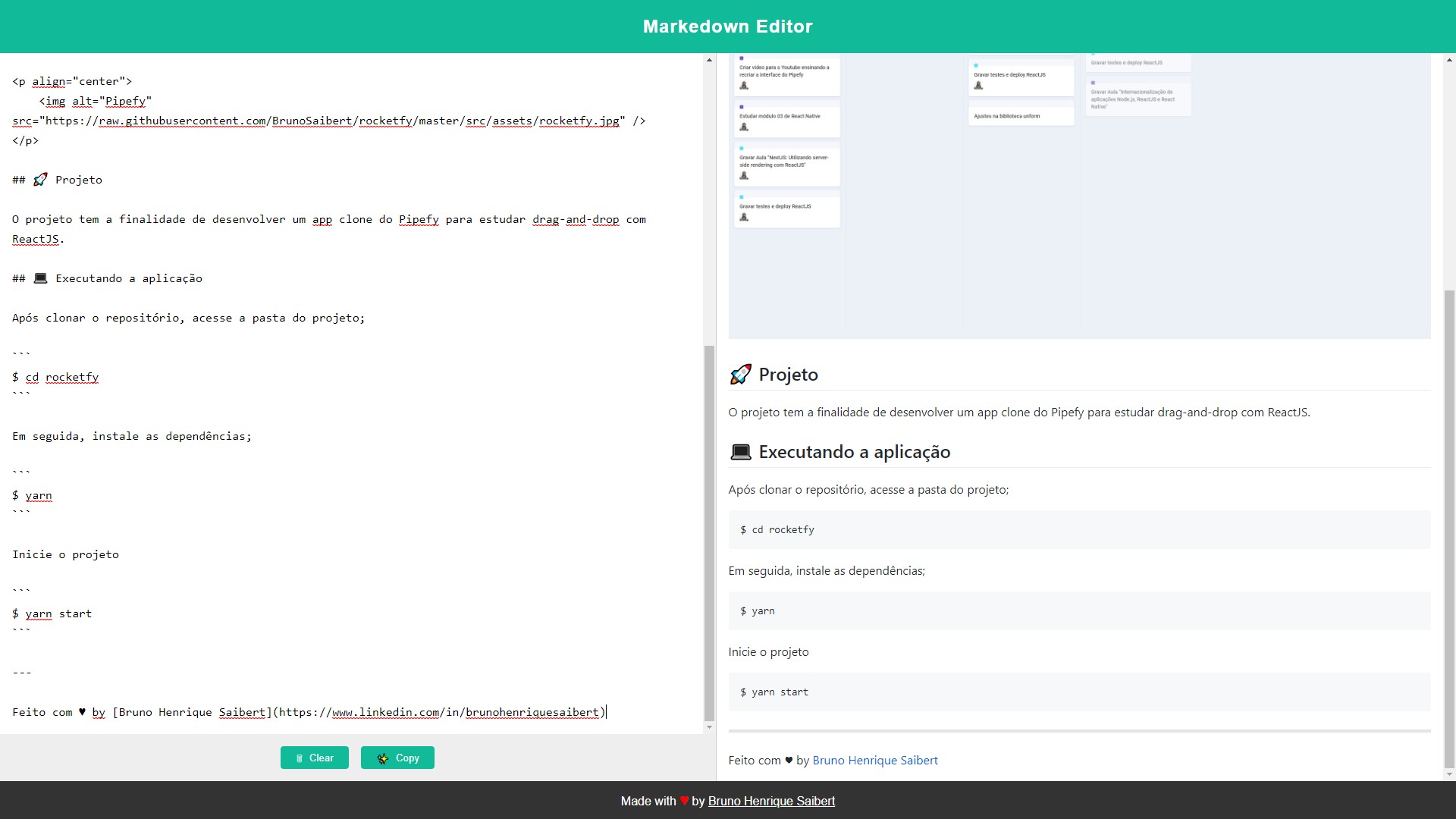Click the Pipefy board image in preview
The image size is (1456, 819).
click(1078, 197)
